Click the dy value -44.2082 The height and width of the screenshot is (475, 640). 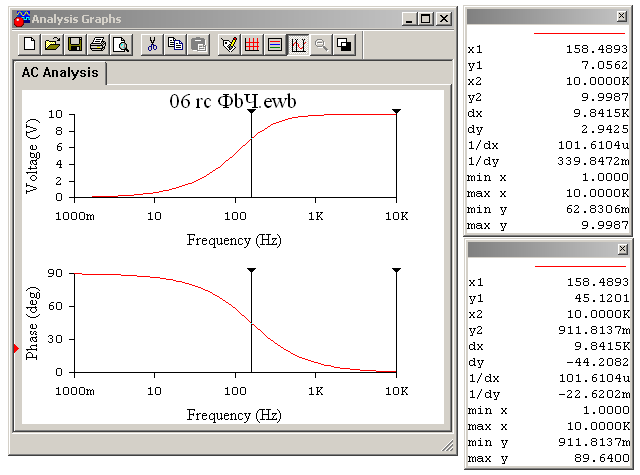pos(598,362)
